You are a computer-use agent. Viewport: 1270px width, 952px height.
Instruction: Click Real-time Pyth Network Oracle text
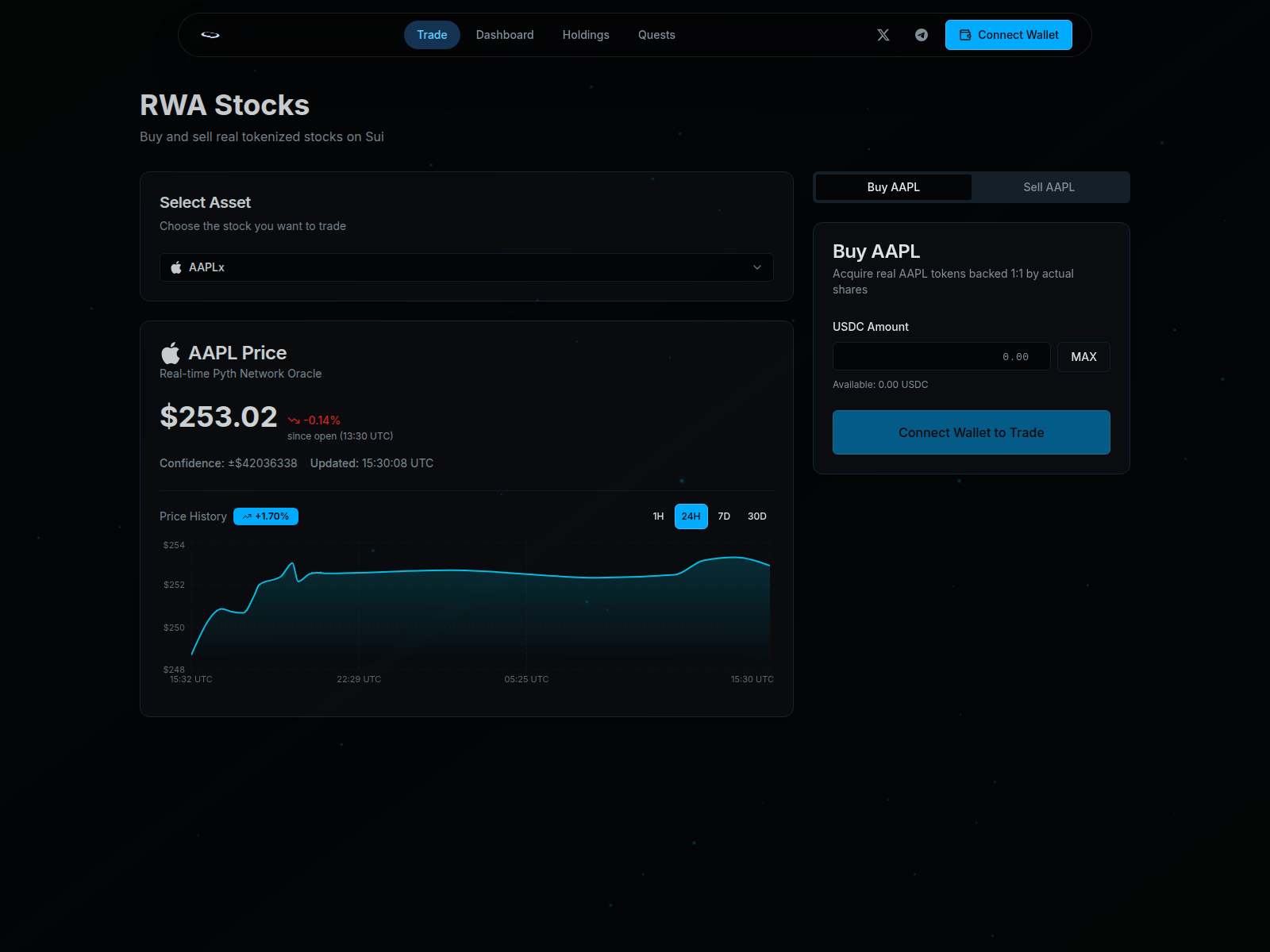click(241, 374)
